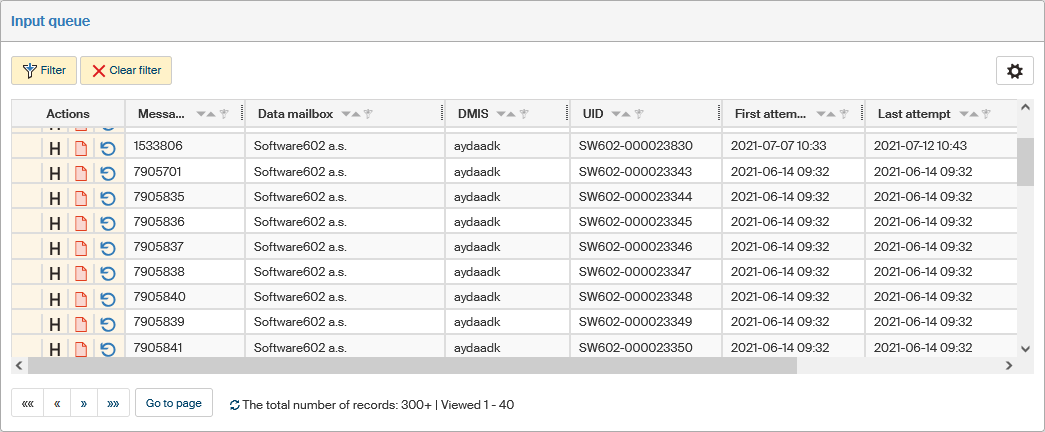Open the table settings gear icon
1045x432 pixels.
point(1014,71)
